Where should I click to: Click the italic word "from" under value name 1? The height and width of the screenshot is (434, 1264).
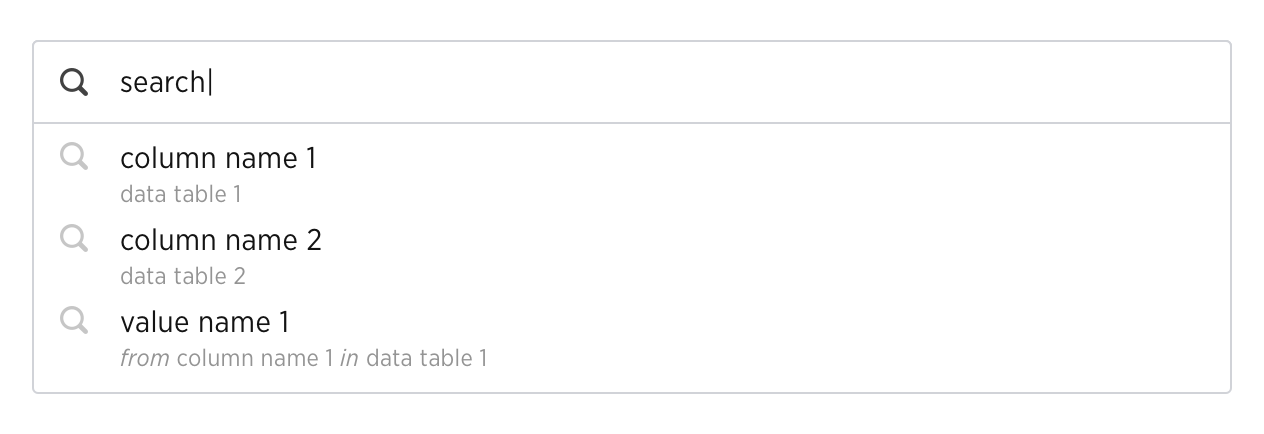[x=145, y=358]
